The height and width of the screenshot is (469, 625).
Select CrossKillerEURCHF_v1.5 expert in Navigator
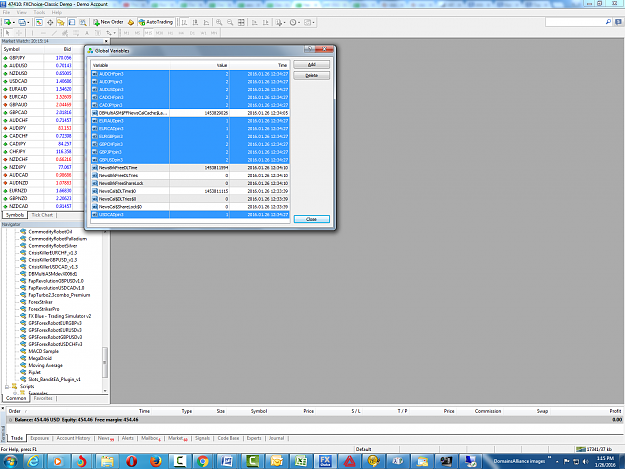(53, 253)
